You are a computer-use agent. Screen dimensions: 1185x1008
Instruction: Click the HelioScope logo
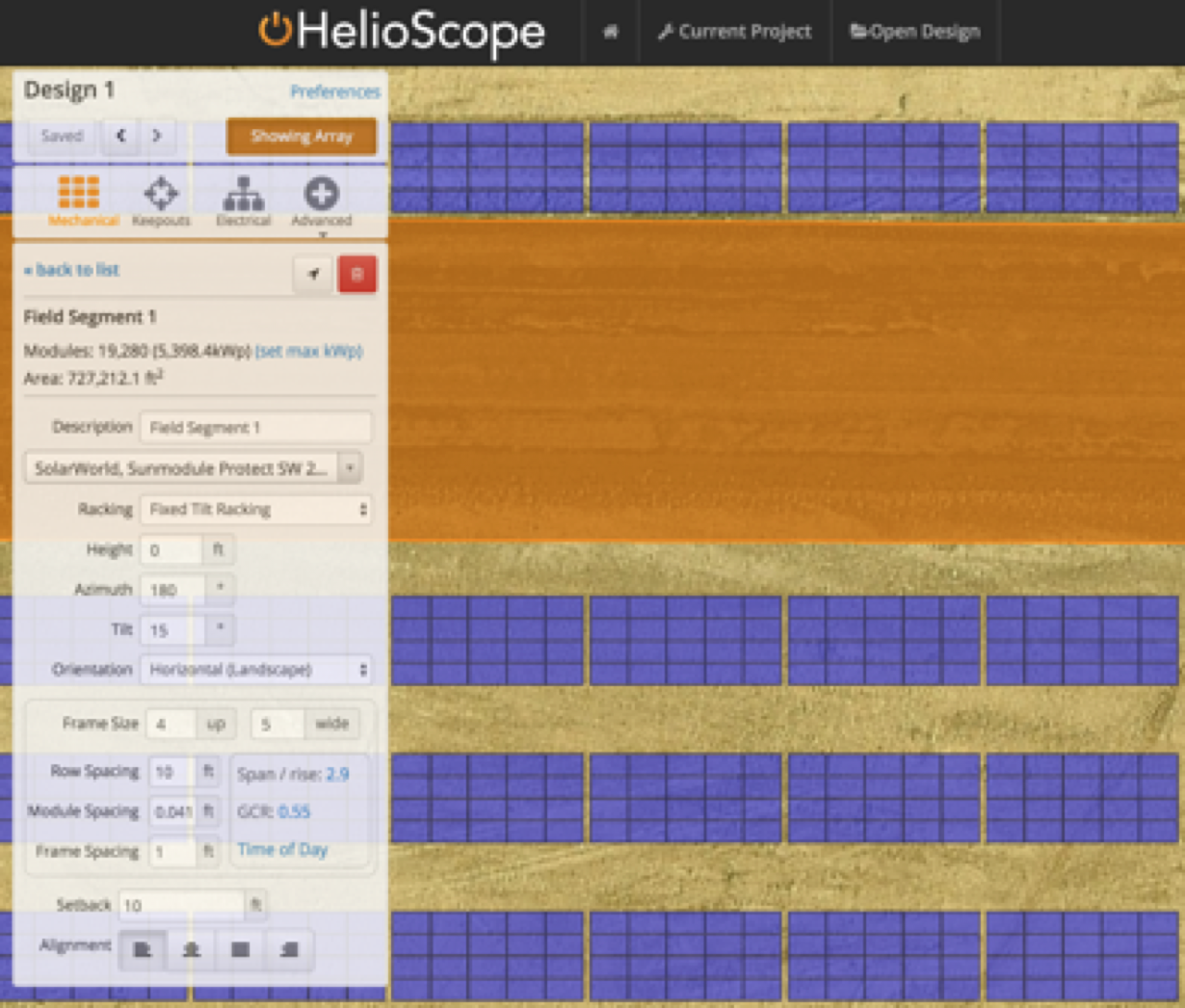pos(402,32)
